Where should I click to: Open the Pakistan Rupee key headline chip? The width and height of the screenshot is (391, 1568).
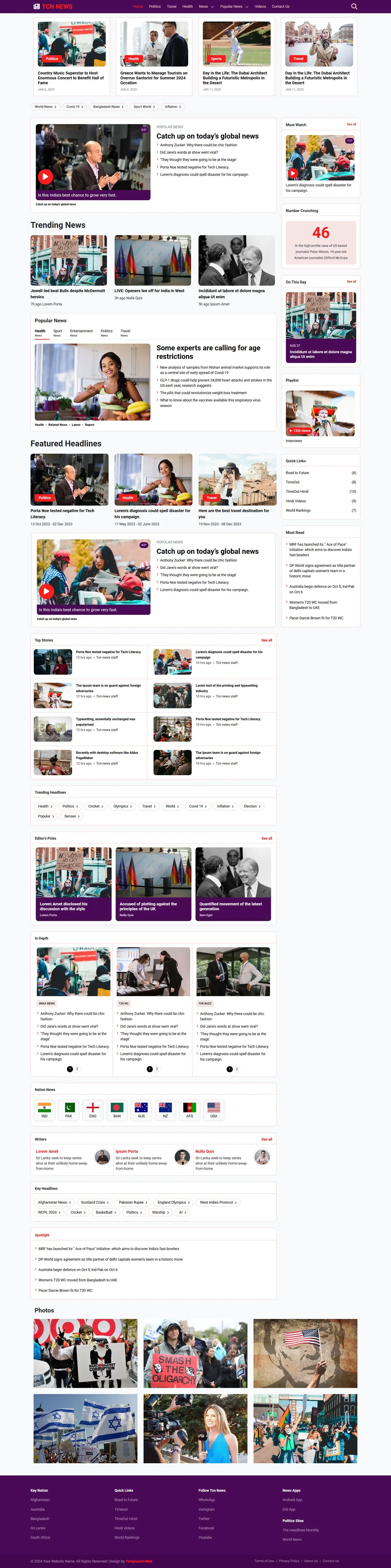click(133, 1202)
